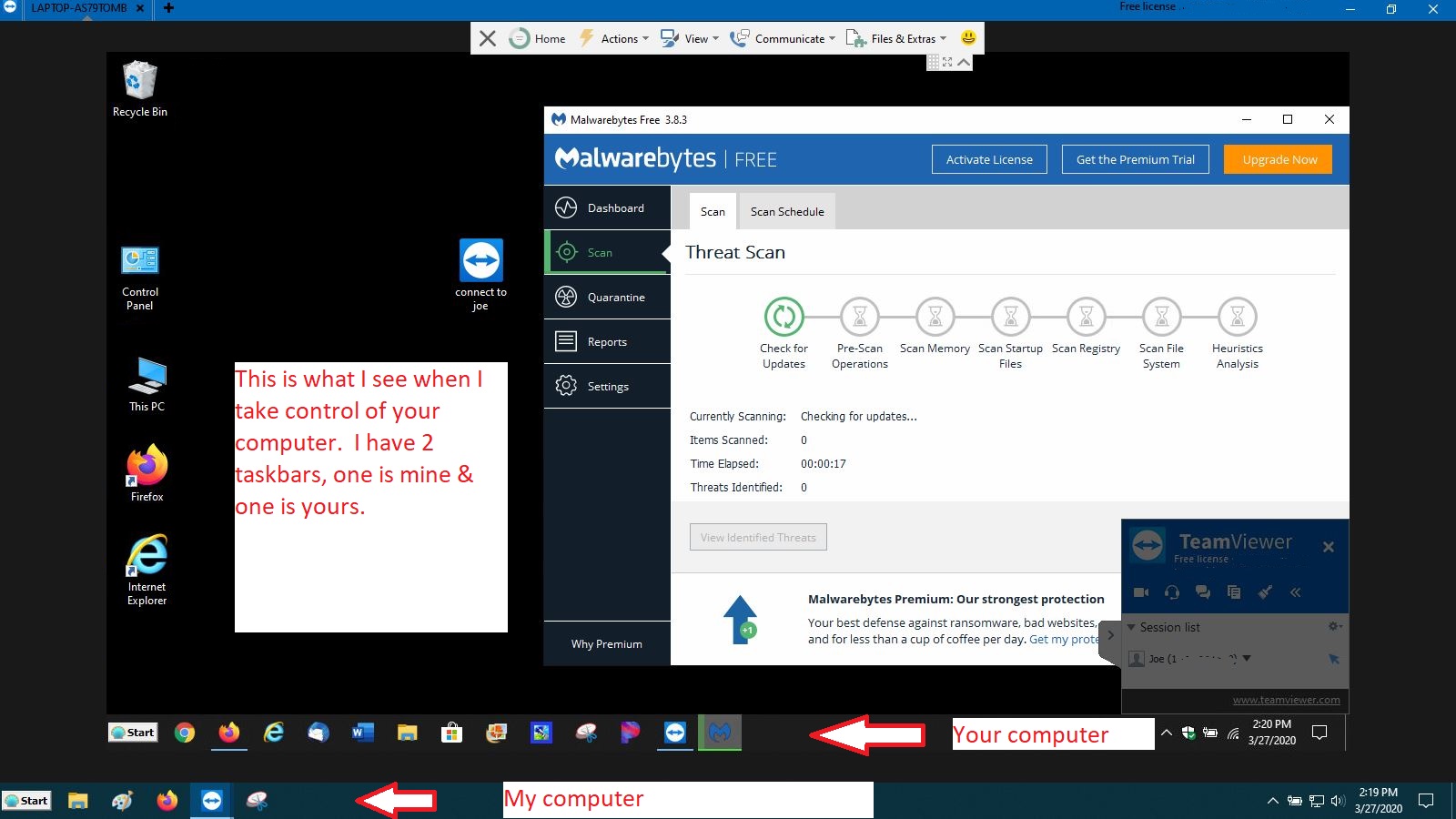Click the smiley feedback icon in toolbar
This screenshot has width=1456, height=819.
(x=968, y=37)
